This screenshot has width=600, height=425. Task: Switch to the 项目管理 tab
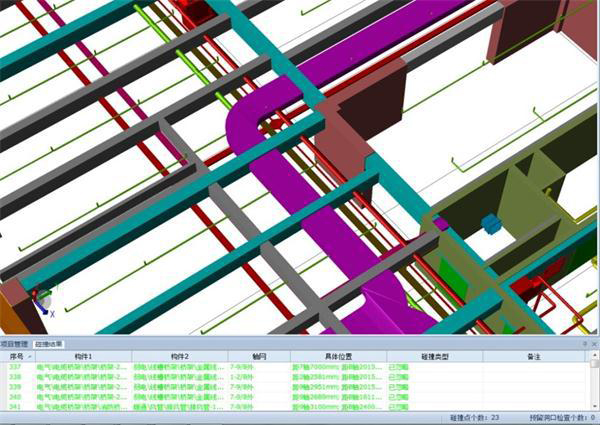click(x=15, y=344)
